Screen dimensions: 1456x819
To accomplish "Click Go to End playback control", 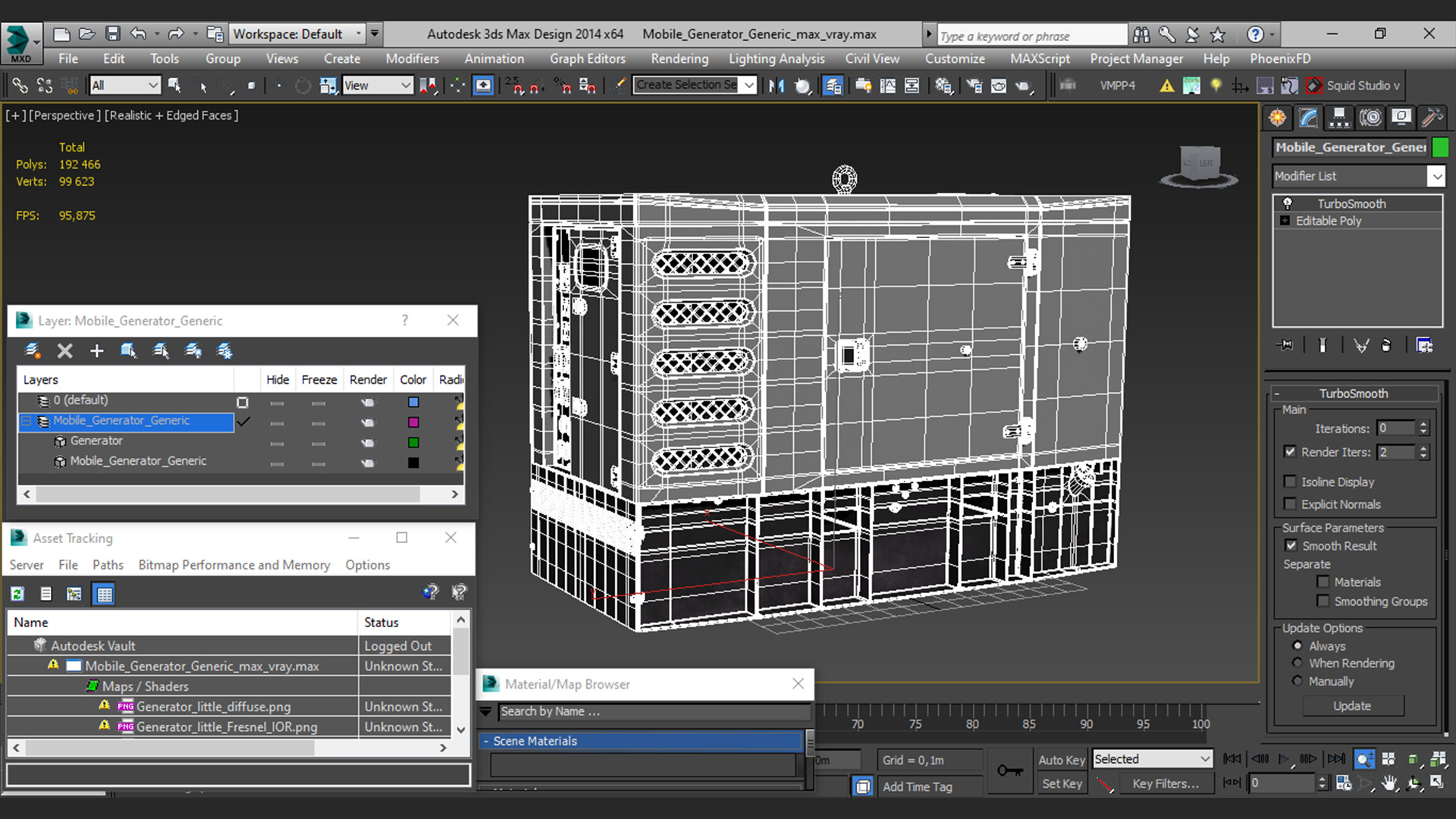I will point(1336,758).
